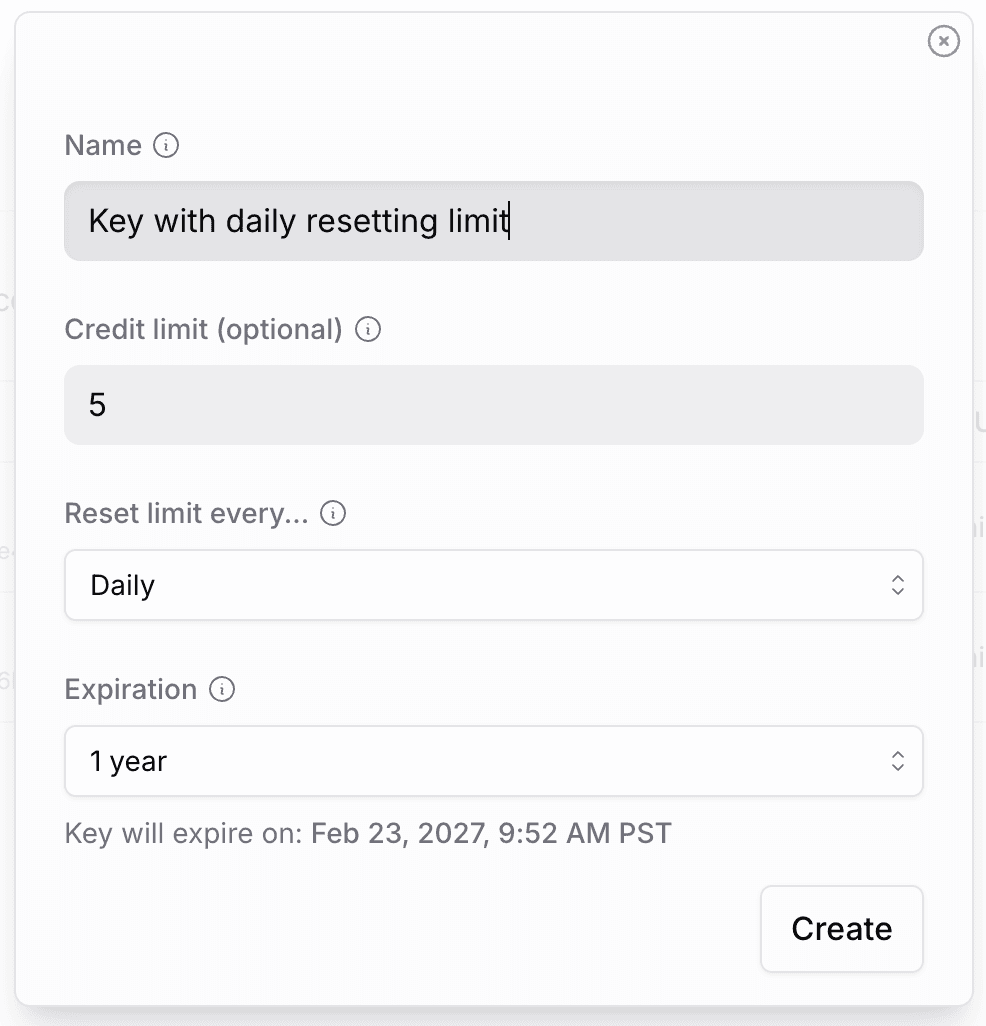Screen dimensions: 986x1026
Task: Open the Reset limit frequency dropdown
Action: point(494,585)
